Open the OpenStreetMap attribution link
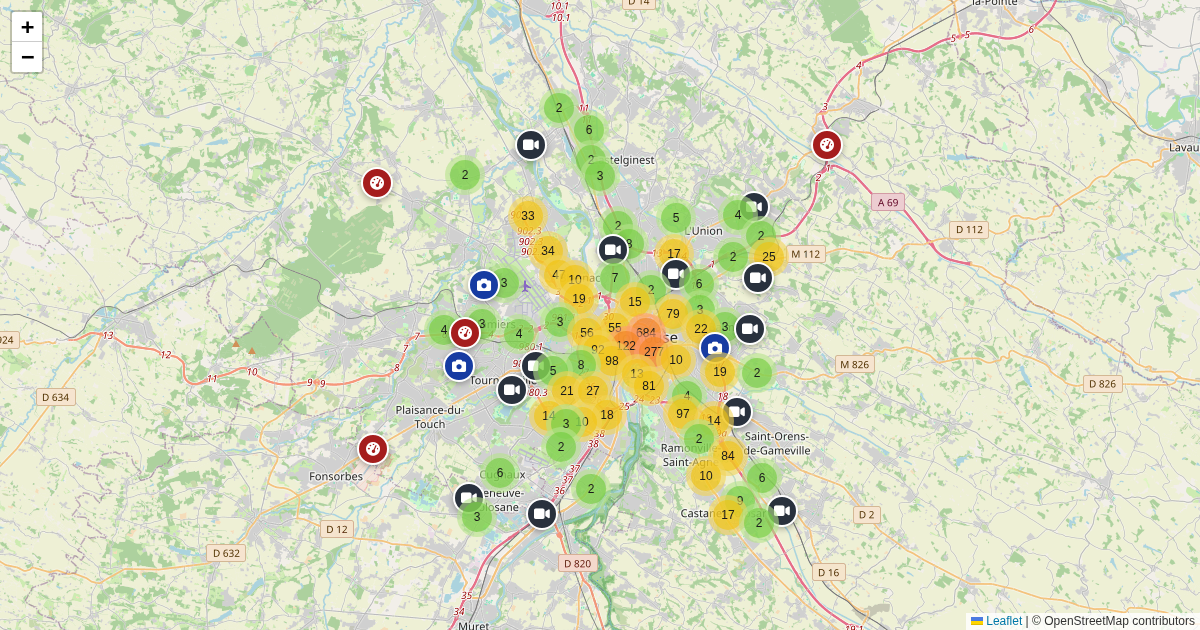 point(1119,621)
